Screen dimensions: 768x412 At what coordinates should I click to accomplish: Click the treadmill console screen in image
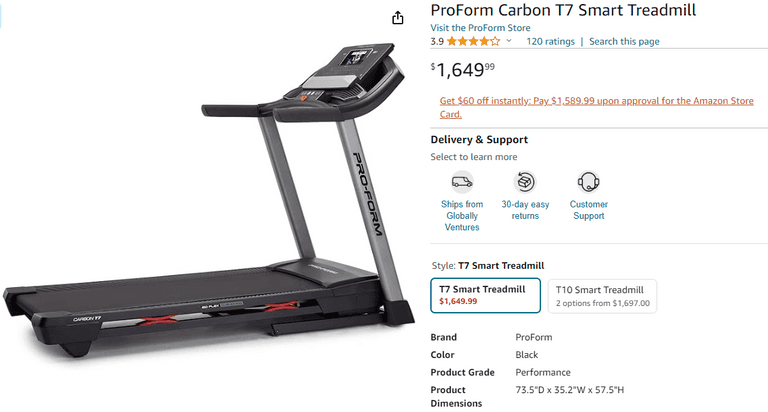(x=356, y=56)
